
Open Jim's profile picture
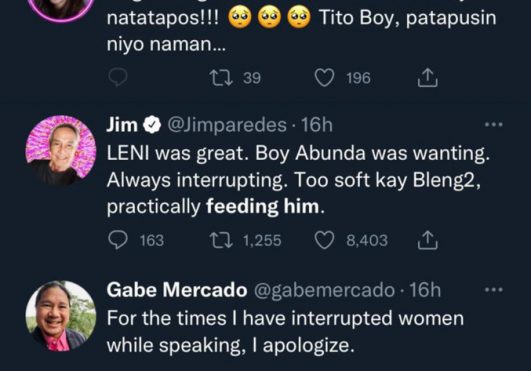click(x=61, y=151)
